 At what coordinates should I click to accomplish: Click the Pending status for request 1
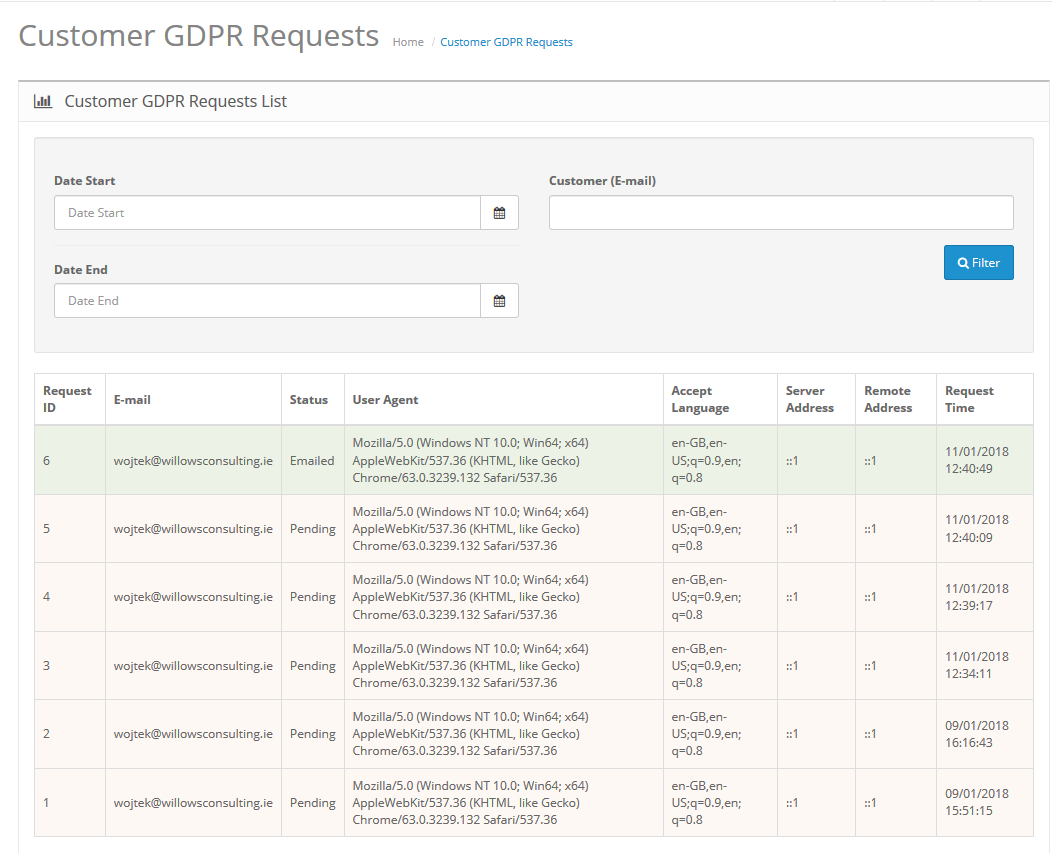[x=313, y=803]
